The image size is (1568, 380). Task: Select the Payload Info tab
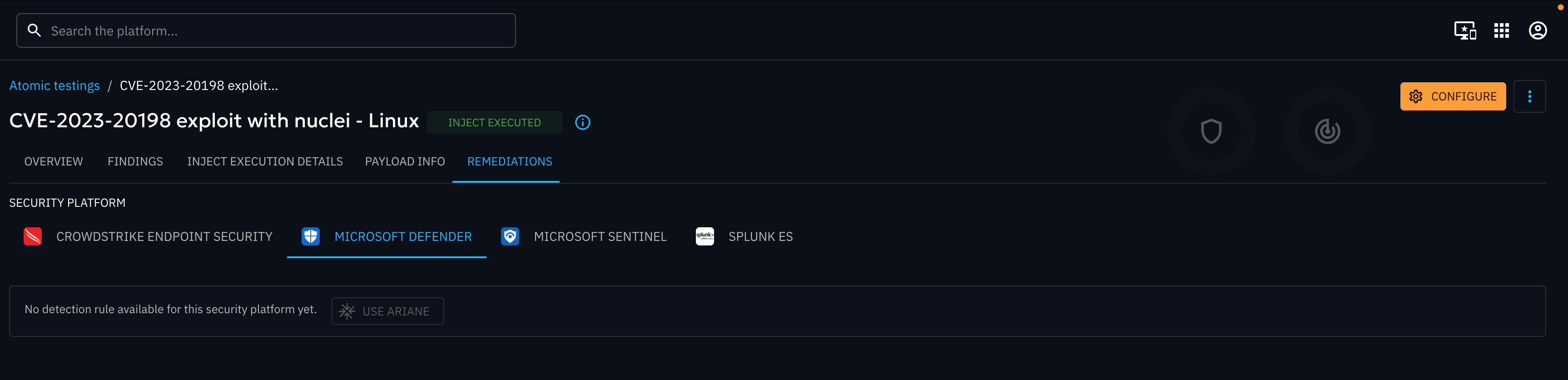405,161
